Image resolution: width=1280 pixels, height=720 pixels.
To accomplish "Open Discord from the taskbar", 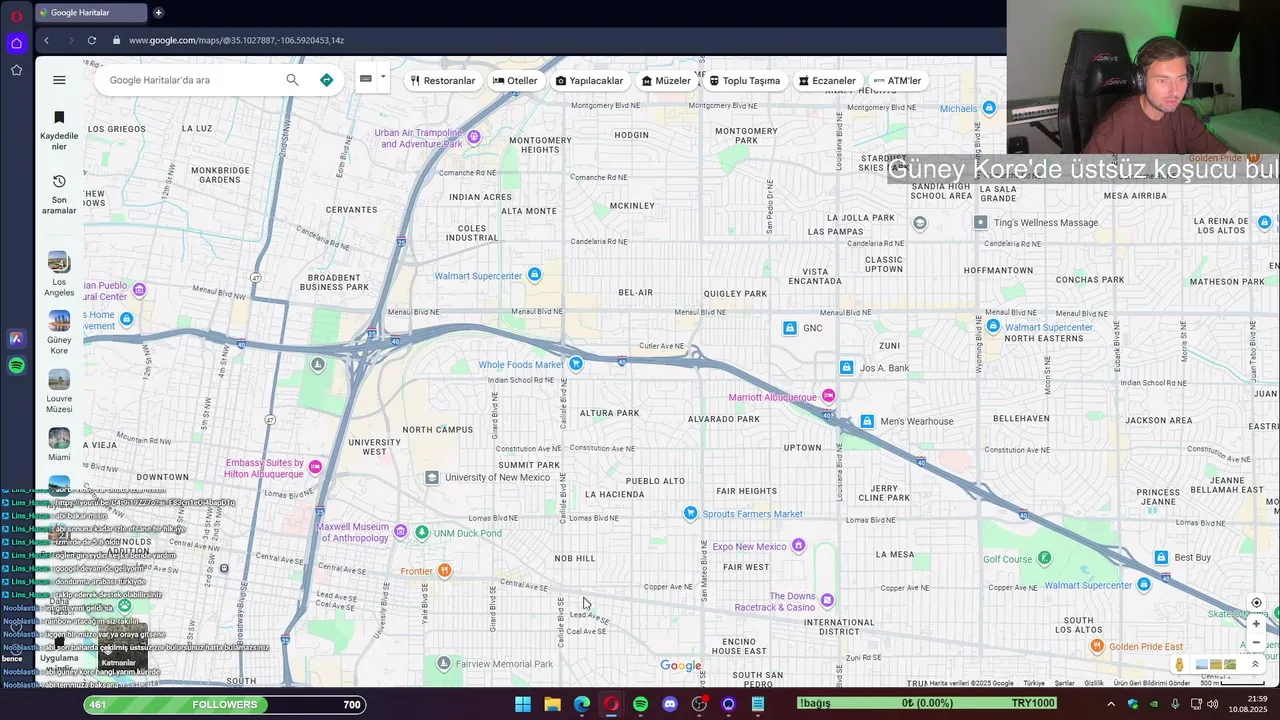I will tap(670, 704).
